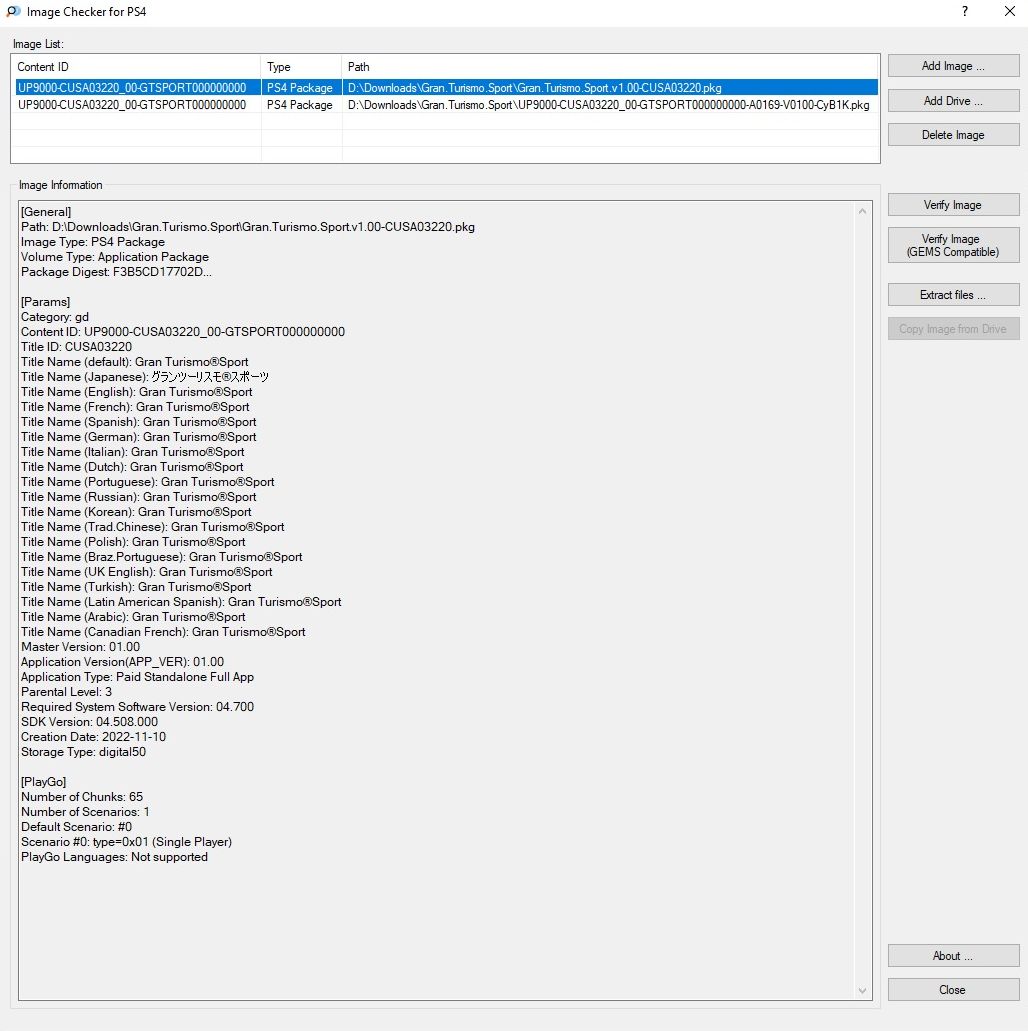Click the Add Drive button
This screenshot has width=1028, height=1031.
(953, 101)
